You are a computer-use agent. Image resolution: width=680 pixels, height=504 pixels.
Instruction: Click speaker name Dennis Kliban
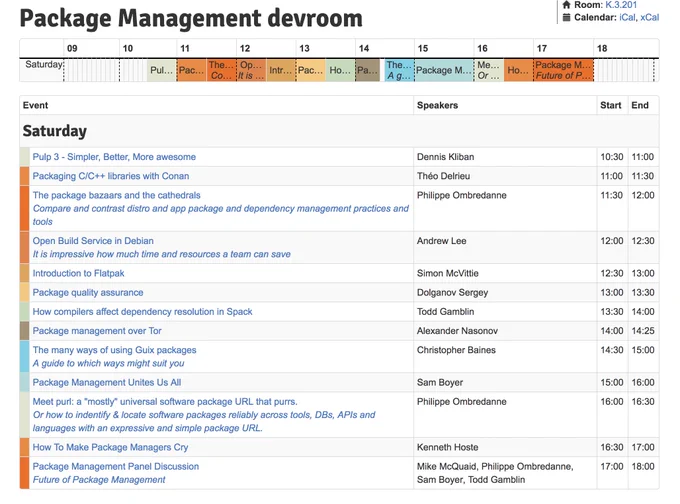(445, 157)
